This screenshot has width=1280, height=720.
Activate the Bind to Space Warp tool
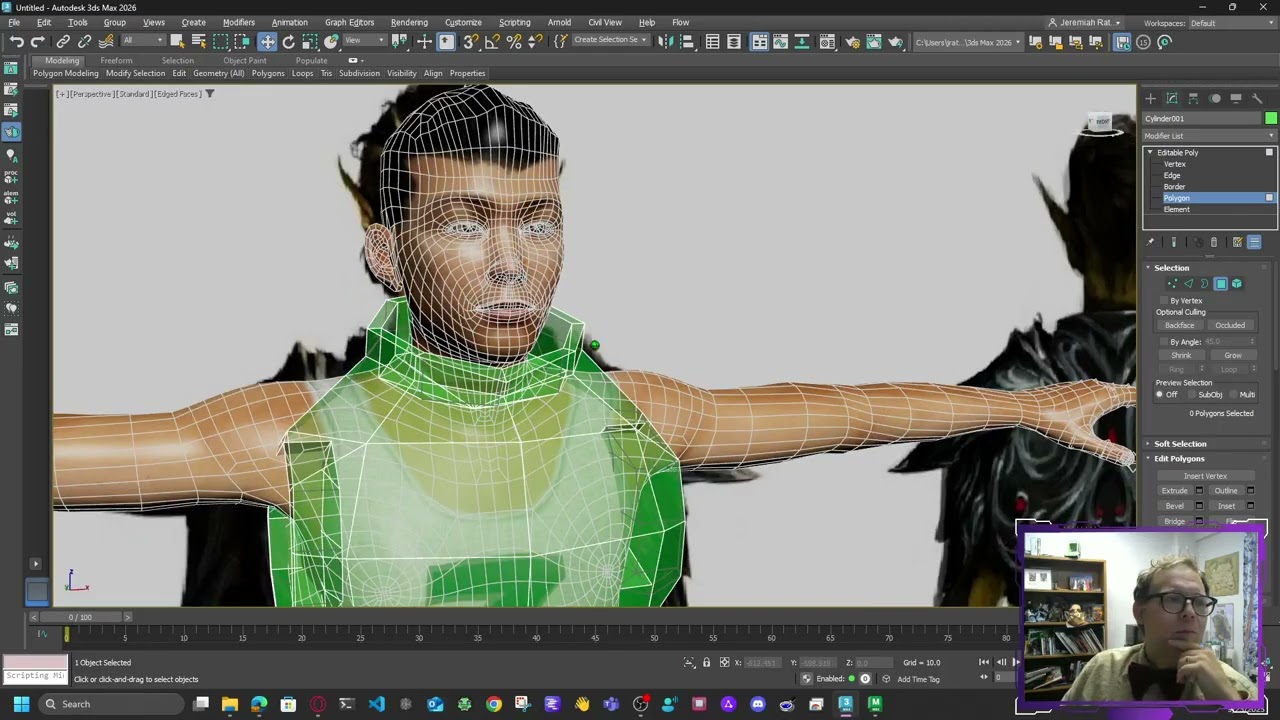106,41
